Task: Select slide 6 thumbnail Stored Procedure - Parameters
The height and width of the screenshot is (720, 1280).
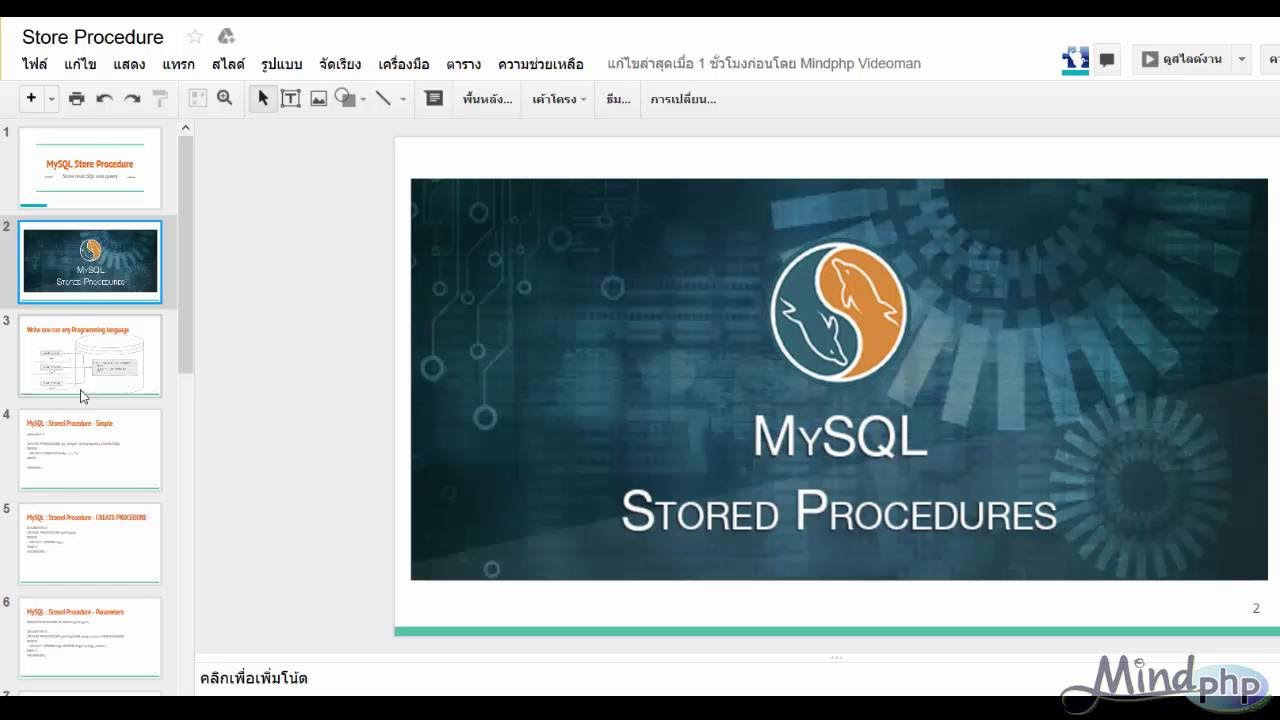Action: [90, 637]
